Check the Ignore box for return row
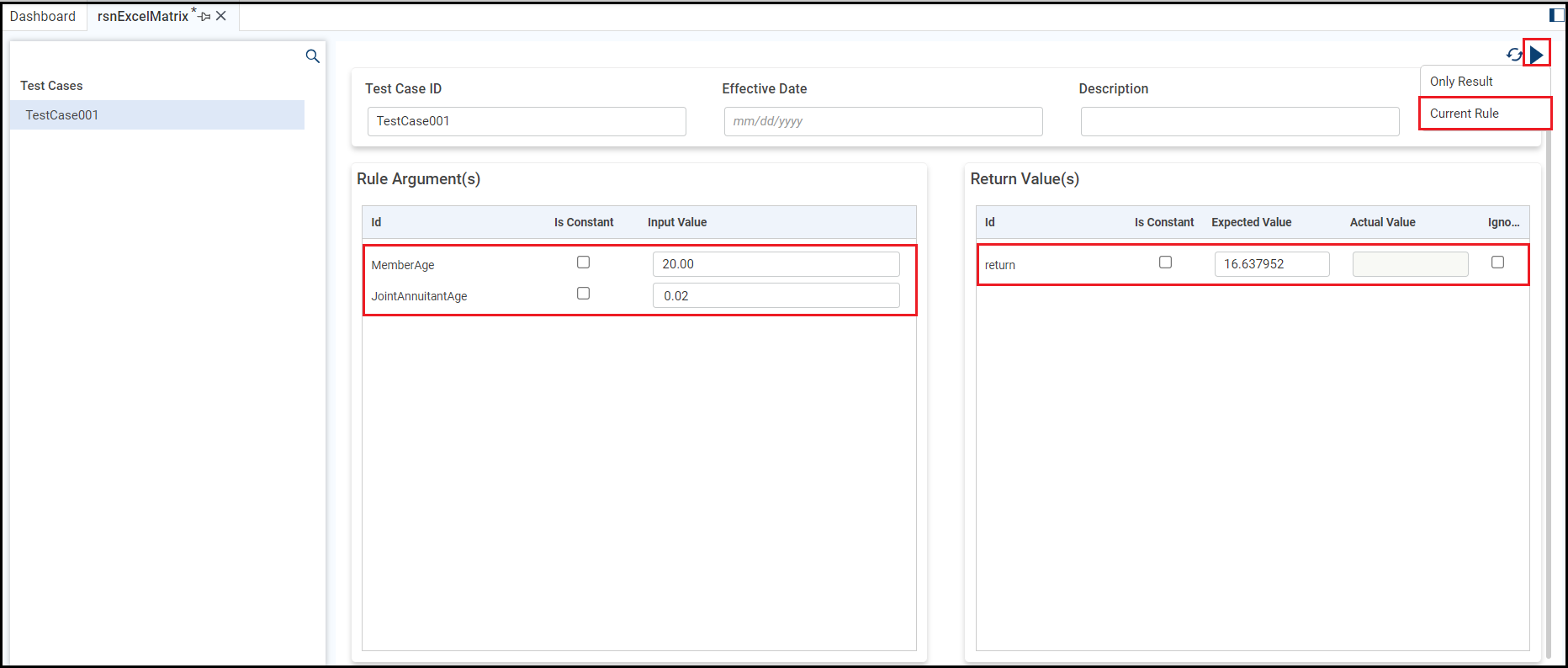The image size is (1568, 668). (1497, 262)
